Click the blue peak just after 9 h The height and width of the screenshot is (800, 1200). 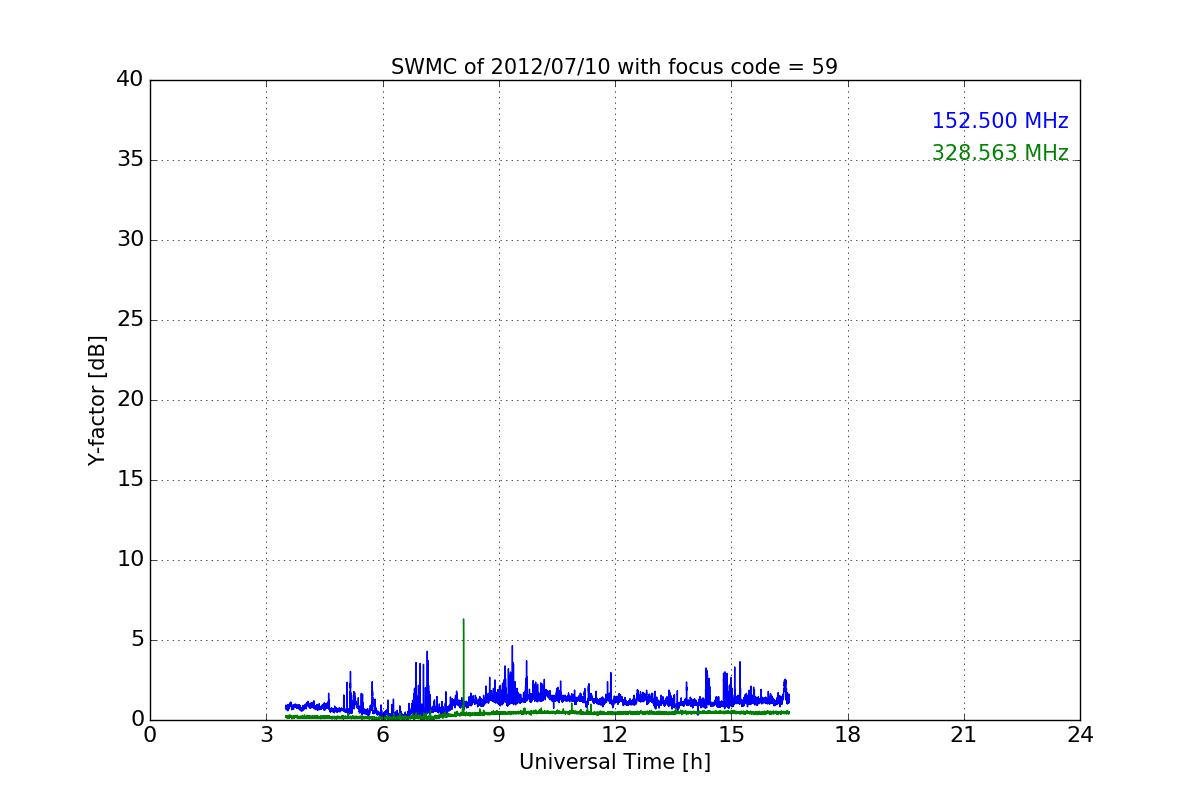(512, 672)
